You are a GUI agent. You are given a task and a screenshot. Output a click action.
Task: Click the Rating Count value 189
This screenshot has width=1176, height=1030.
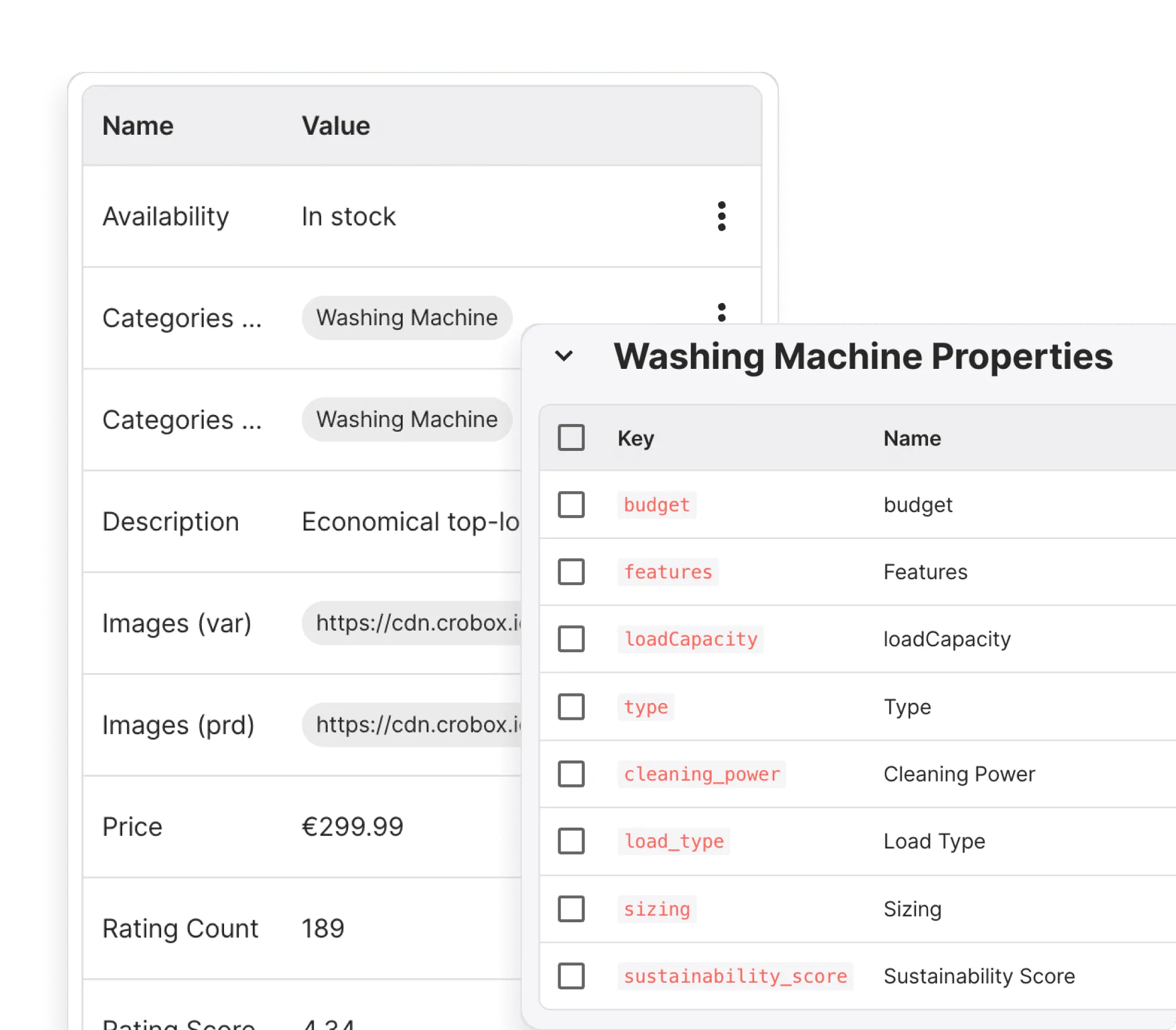pos(322,929)
